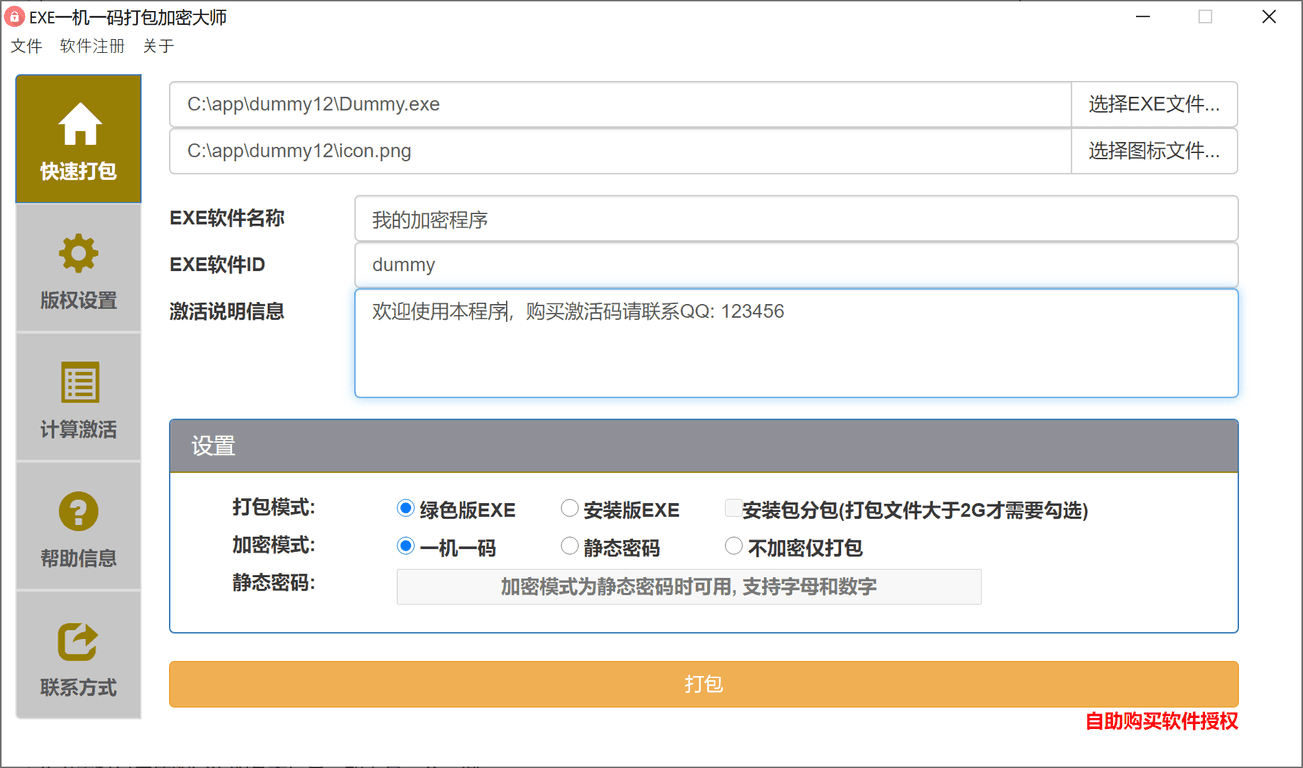1303x768 pixels.
Task: Open the 关于 menu
Action: 157,45
